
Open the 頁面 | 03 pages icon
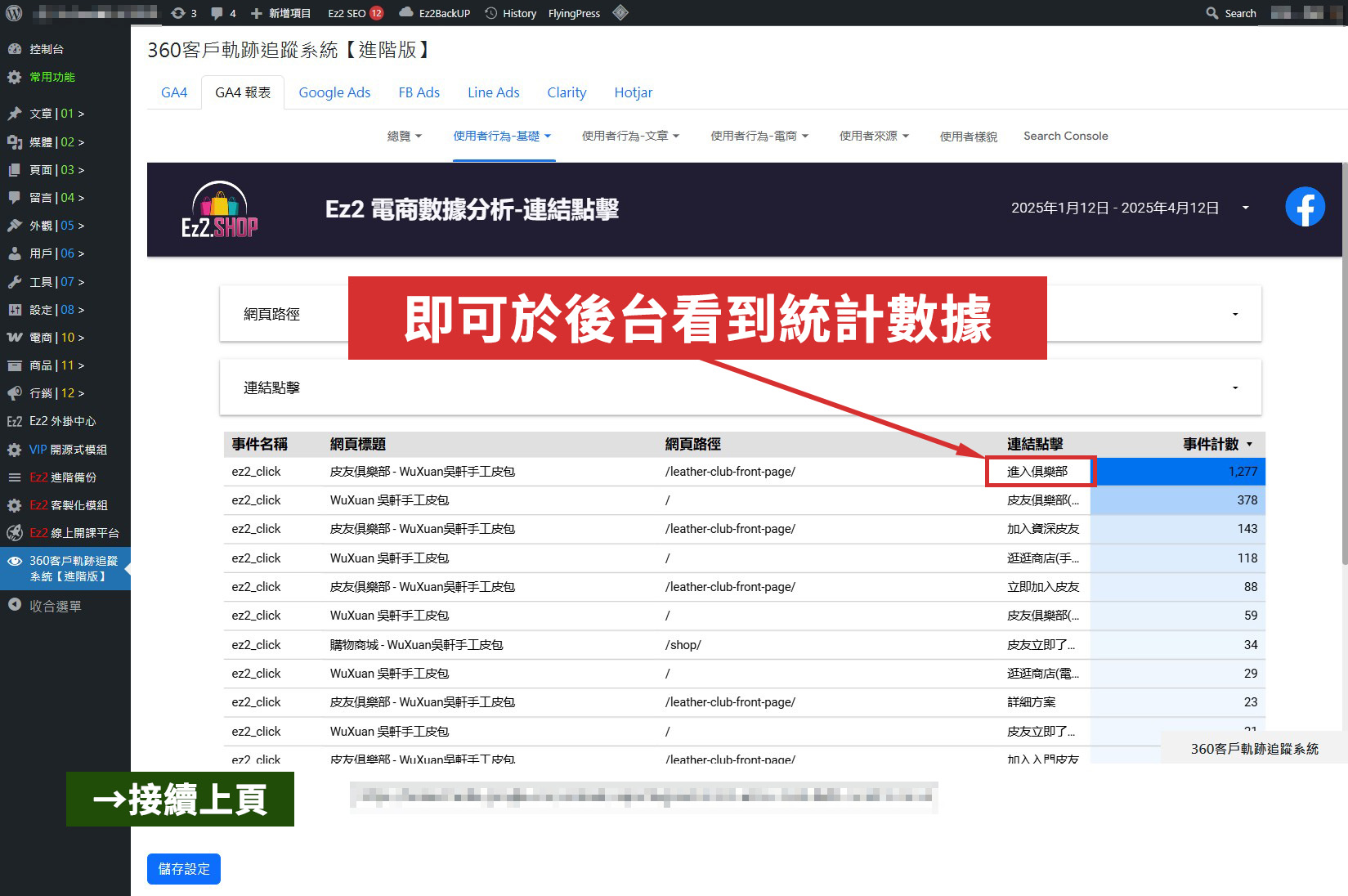click(15, 170)
